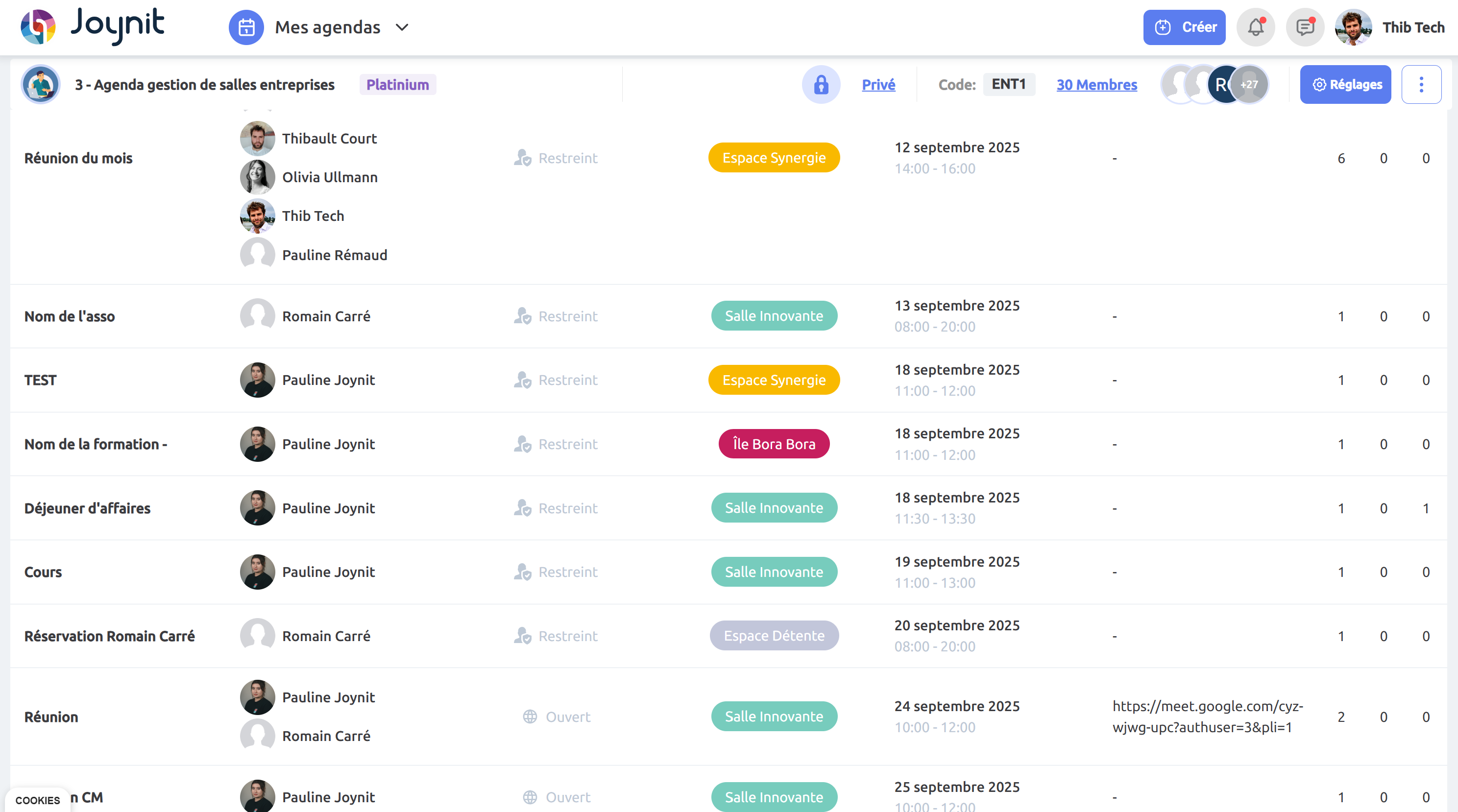Click the Restreint icon for Réunion du mois
This screenshot has width=1458, height=812.
pos(522,158)
